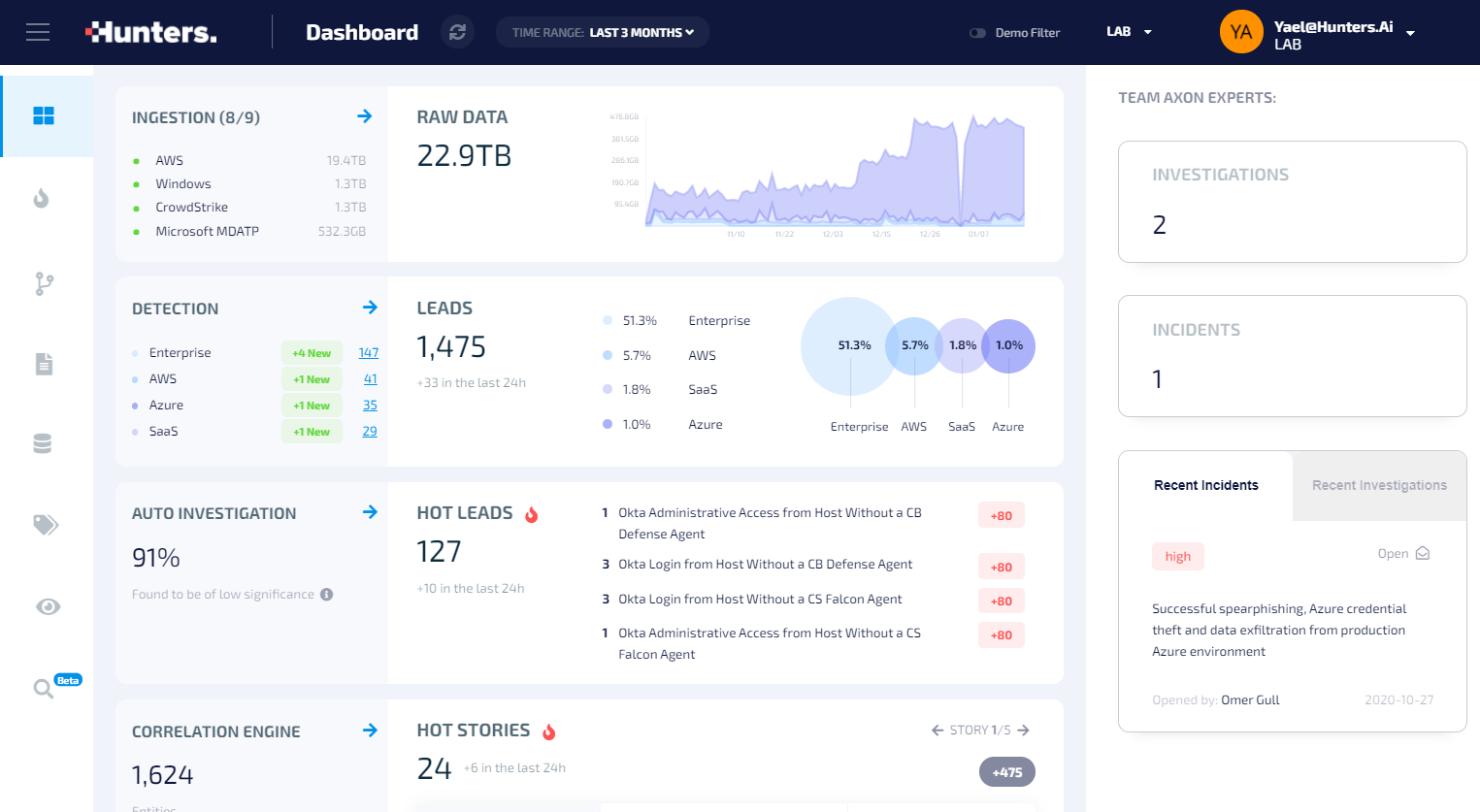
Task: Click the 1.8% SaaS bubble
Action: click(963, 345)
